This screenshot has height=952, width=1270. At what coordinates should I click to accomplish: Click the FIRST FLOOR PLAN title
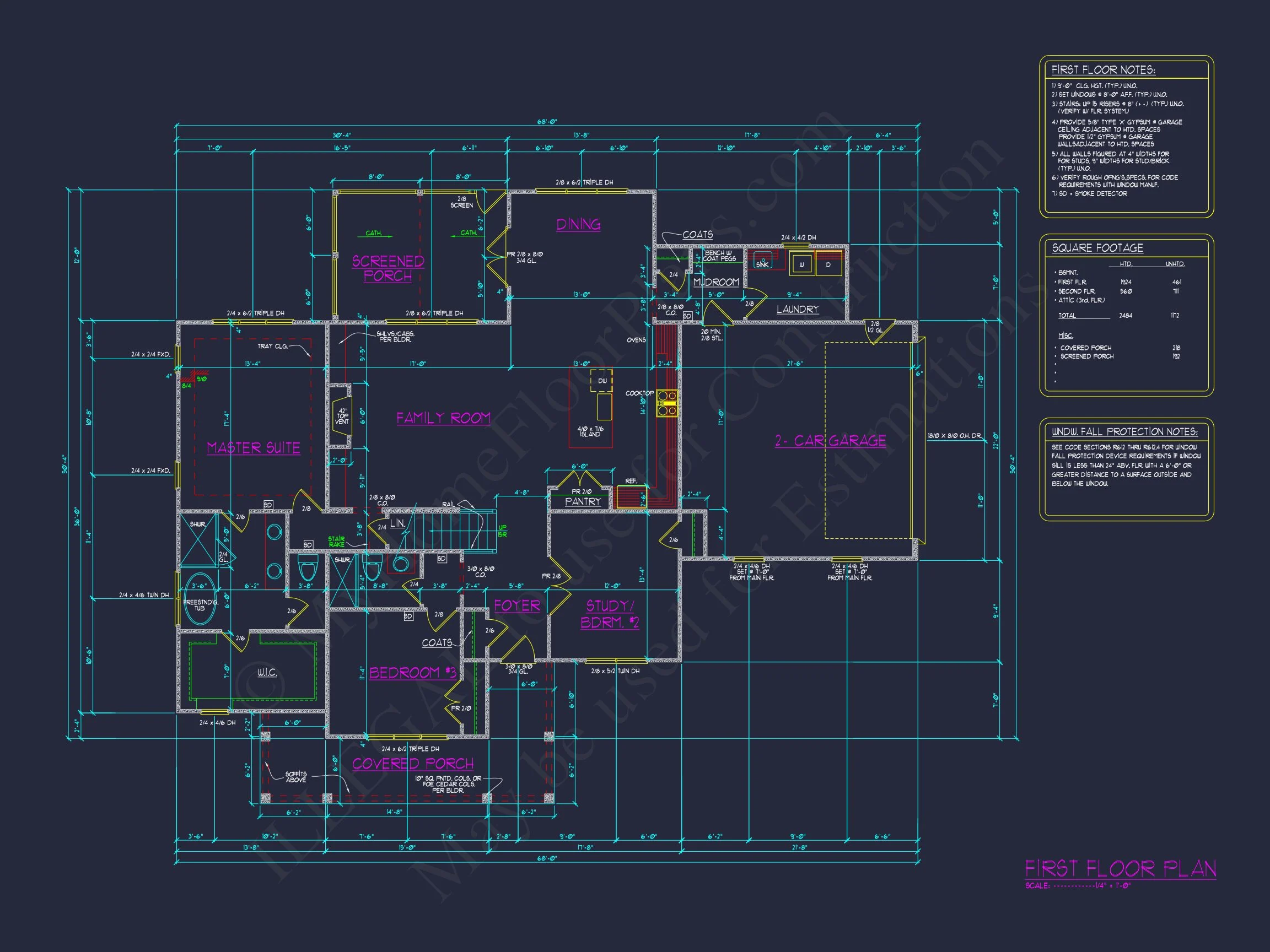click(x=1120, y=868)
